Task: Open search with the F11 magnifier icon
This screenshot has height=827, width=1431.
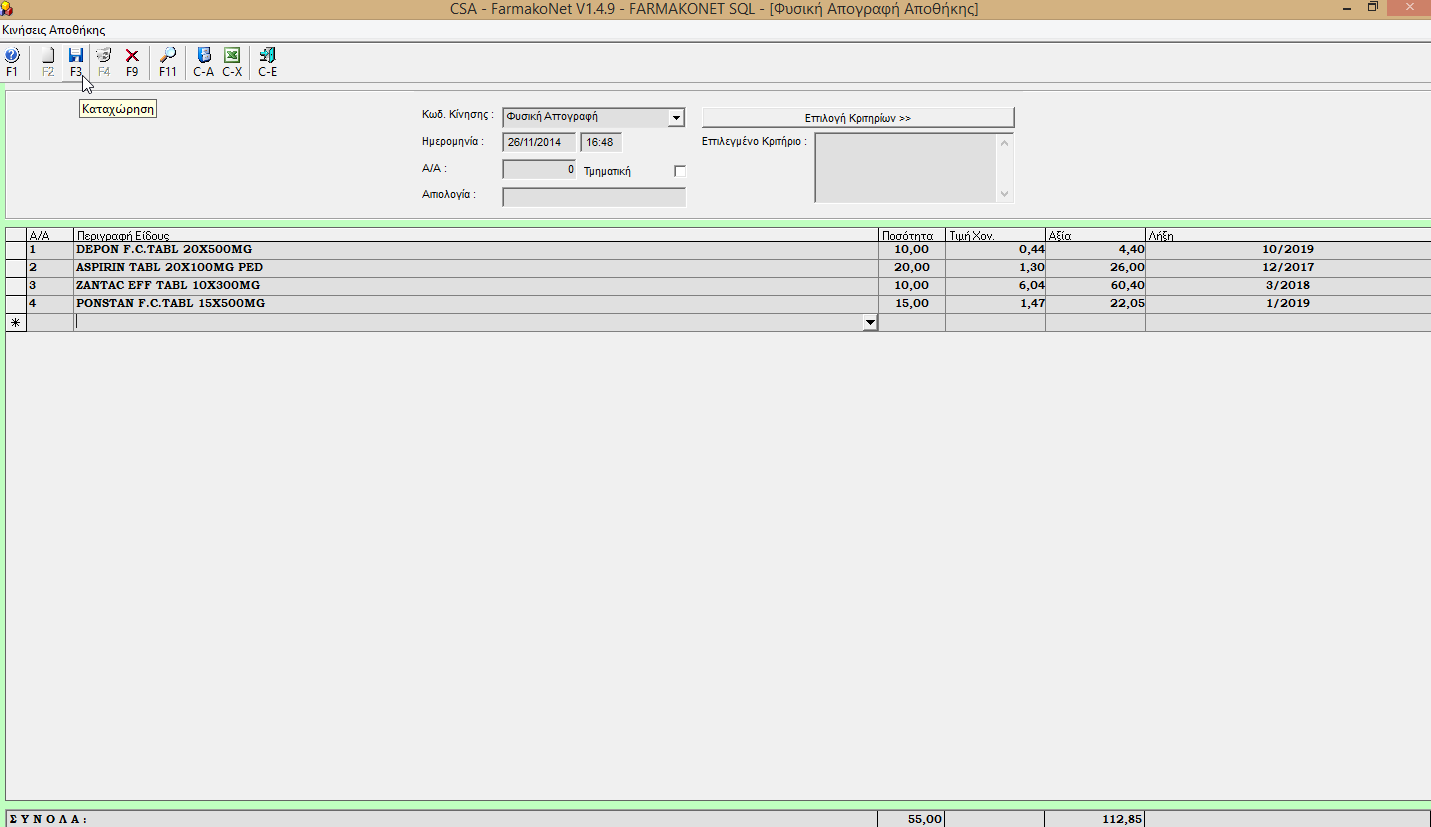Action: (x=168, y=62)
